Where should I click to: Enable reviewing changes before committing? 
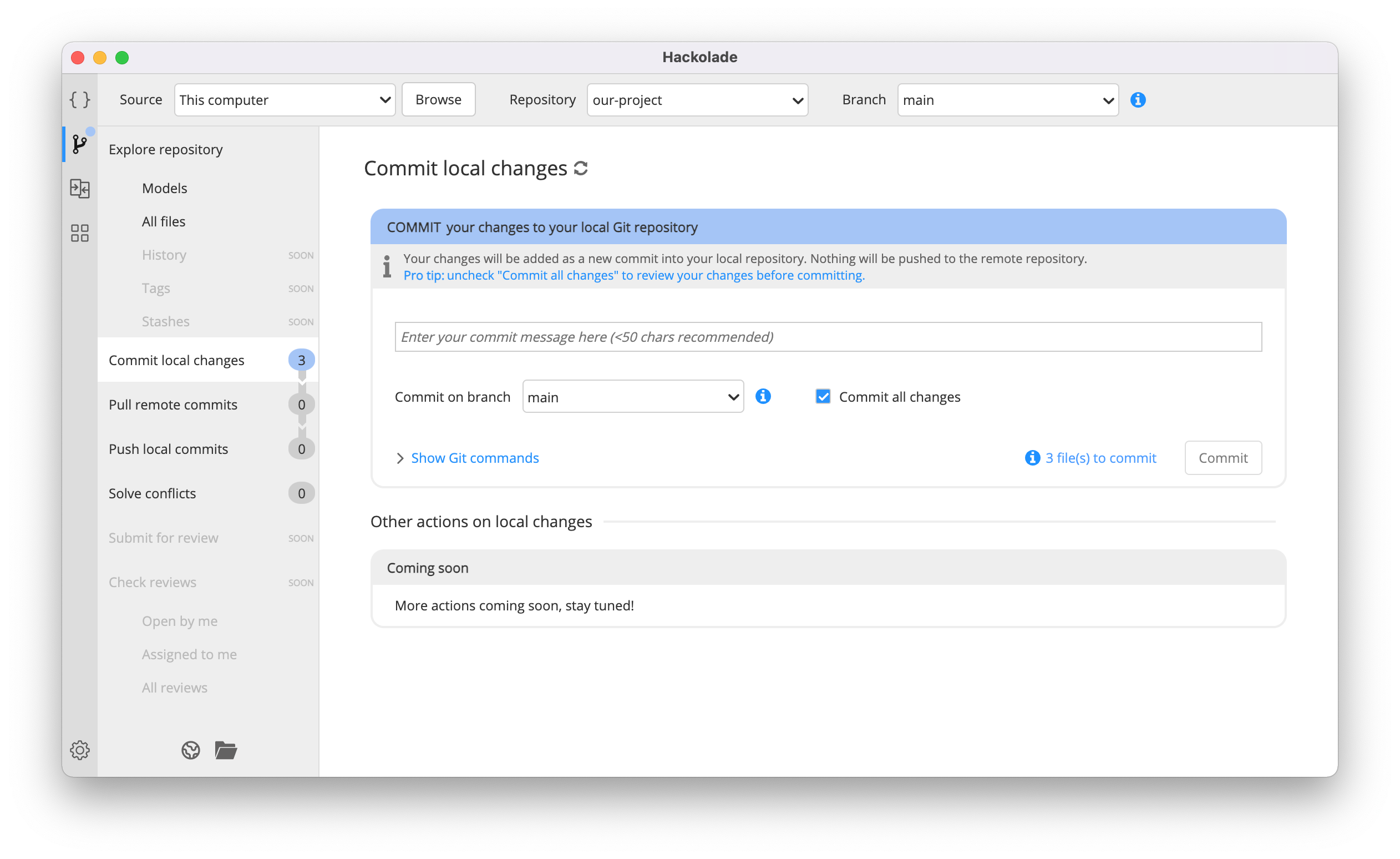821,397
